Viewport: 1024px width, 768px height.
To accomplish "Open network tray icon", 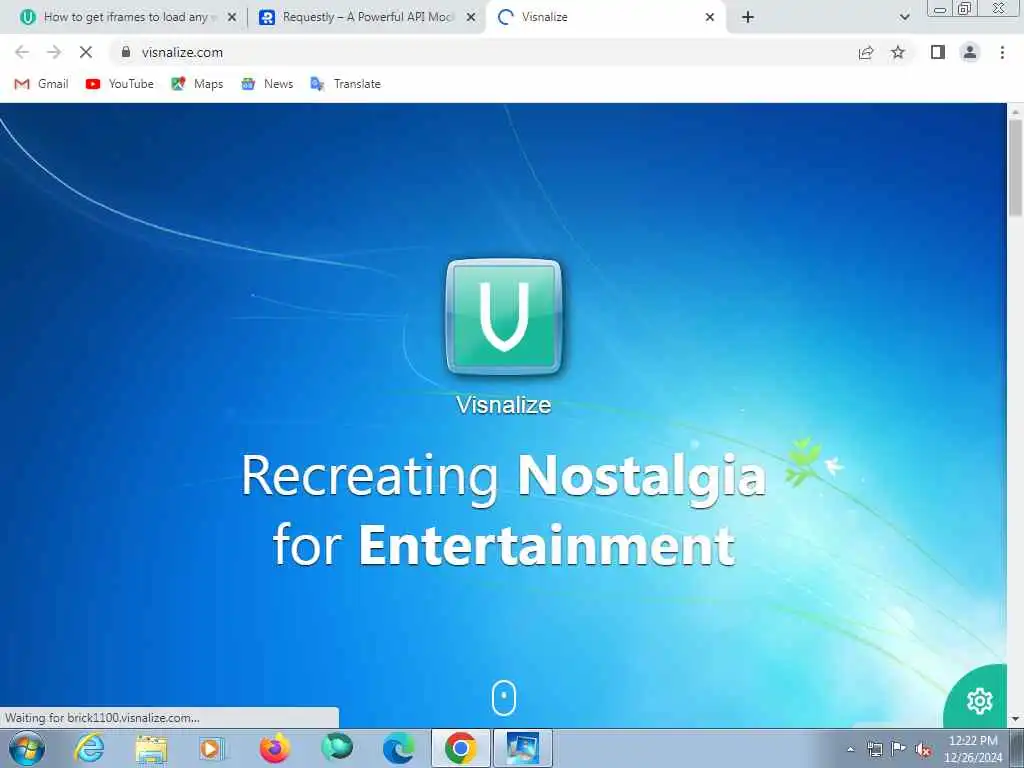I will (874, 749).
